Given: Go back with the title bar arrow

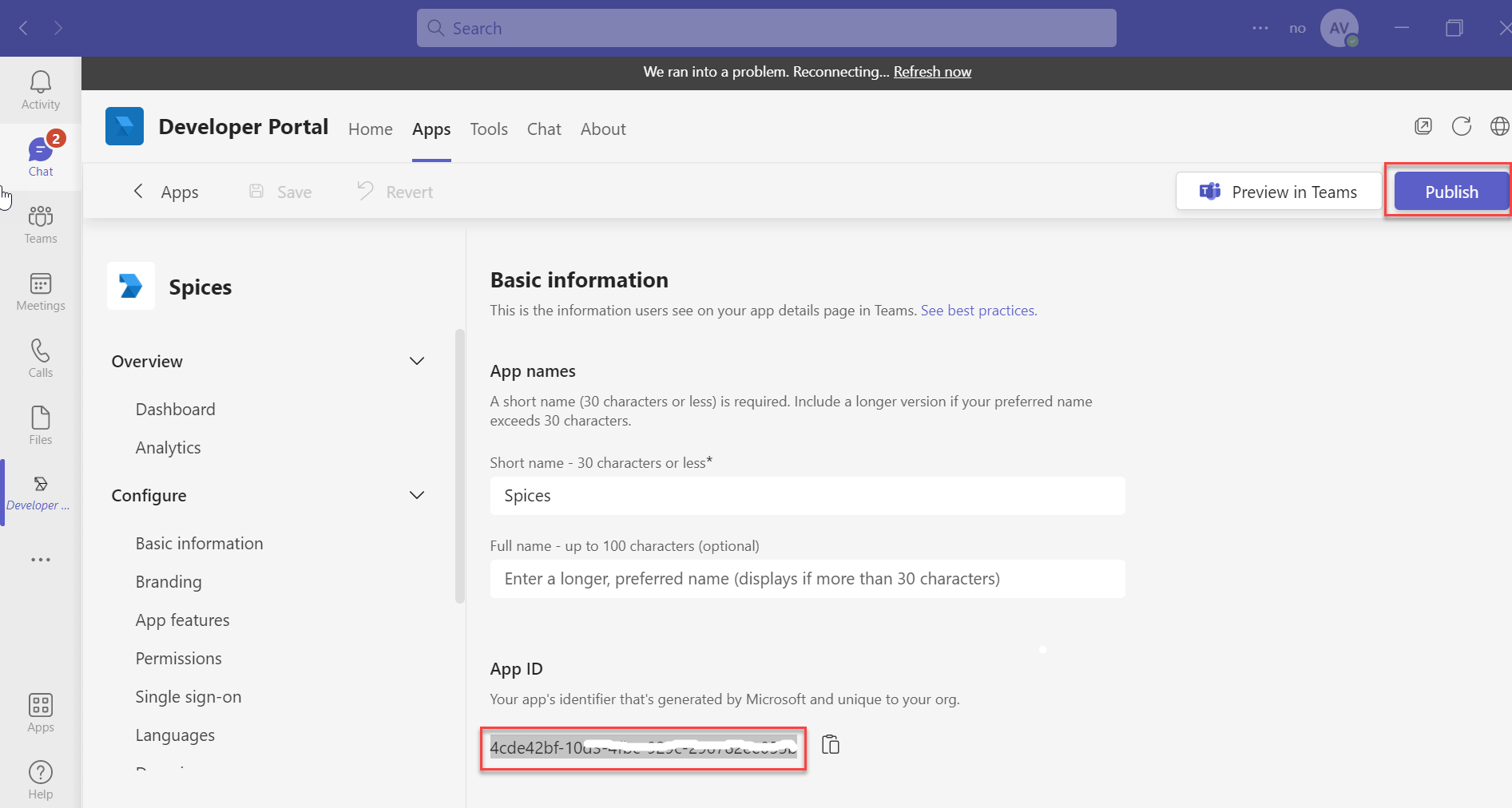Looking at the screenshot, I should (x=23, y=28).
